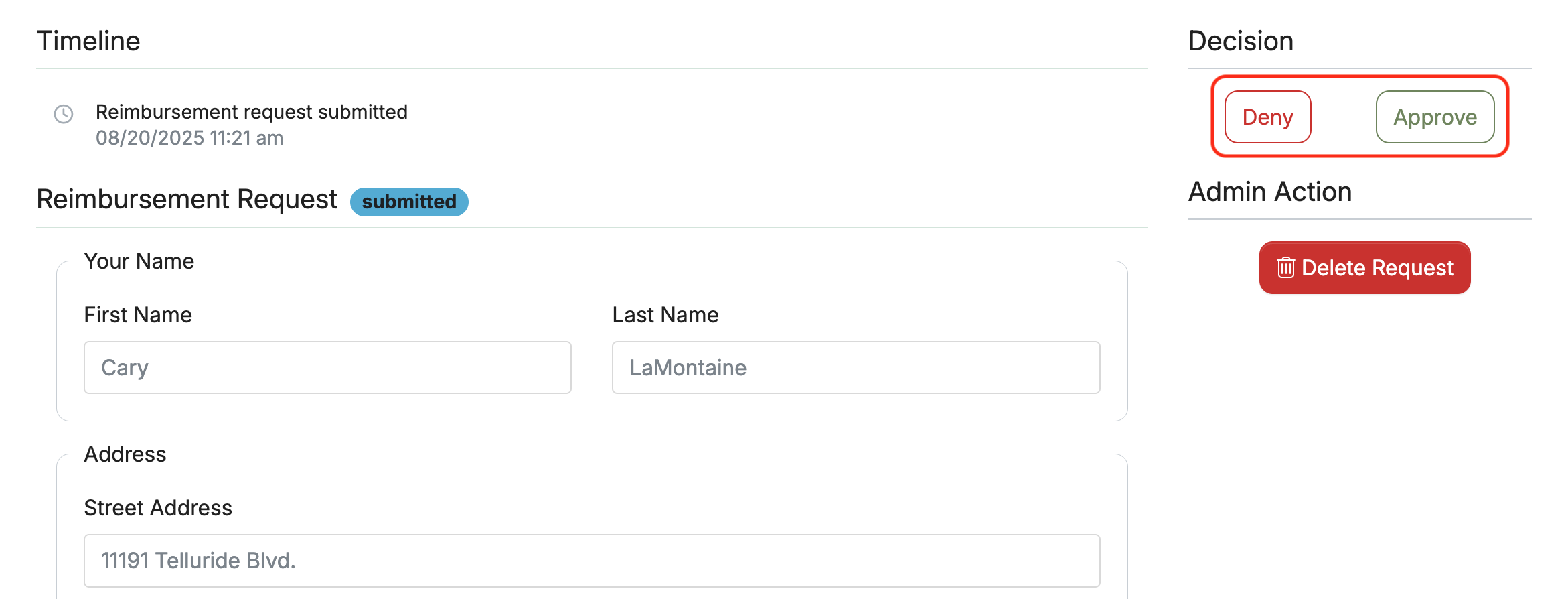Deny the reimbursement request
This screenshot has height=599, width=1568.
tap(1267, 117)
